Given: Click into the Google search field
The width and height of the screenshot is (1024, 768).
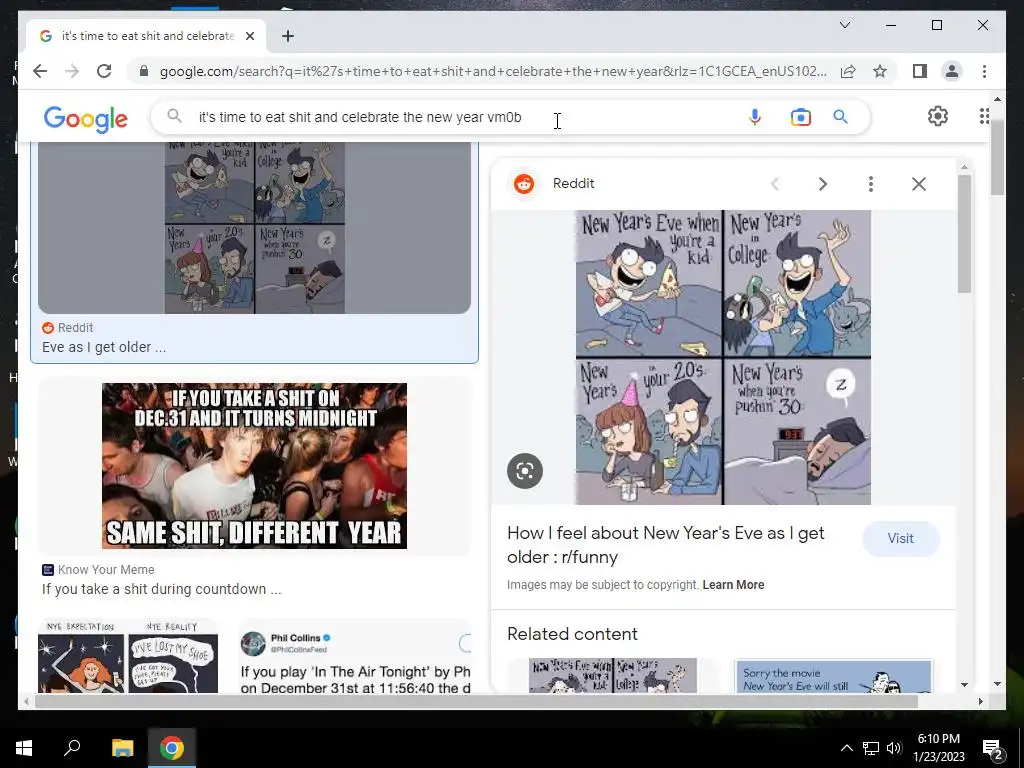Looking at the screenshot, I should (x=457, y=117).
